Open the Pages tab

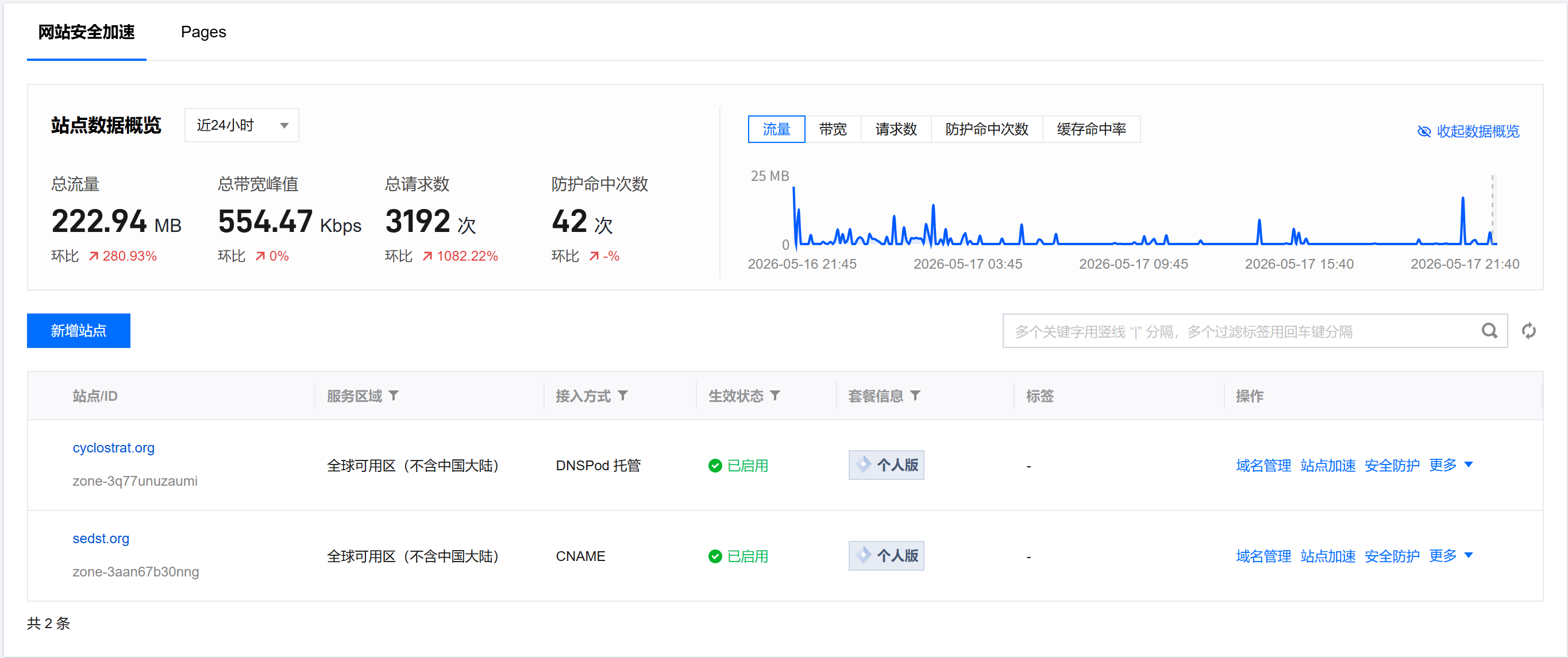203,32
